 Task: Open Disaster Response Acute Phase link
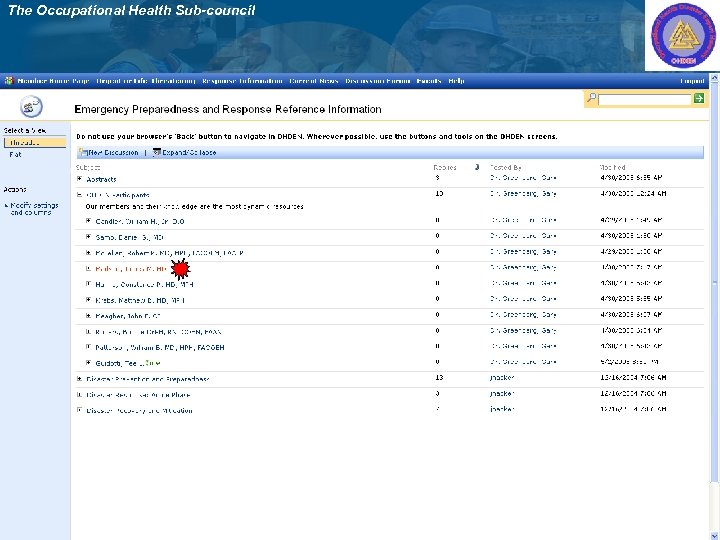(x=138, y=395)
